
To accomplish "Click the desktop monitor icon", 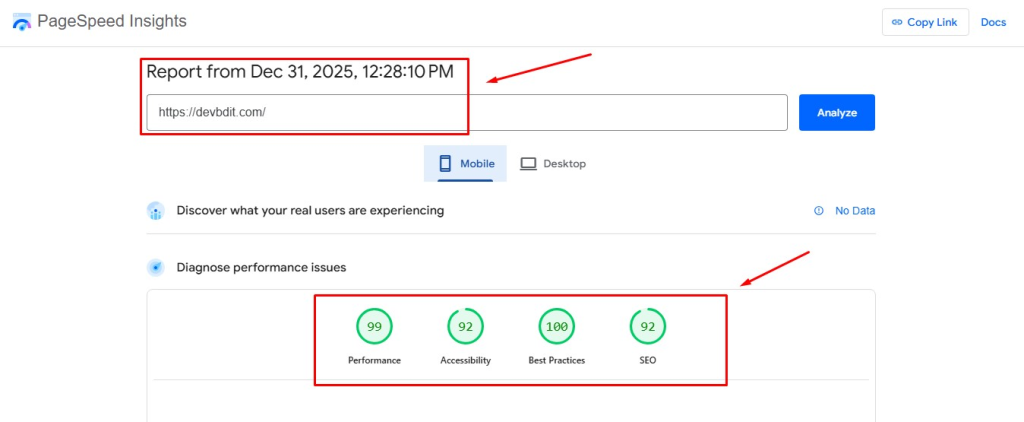I will (528, 164).
